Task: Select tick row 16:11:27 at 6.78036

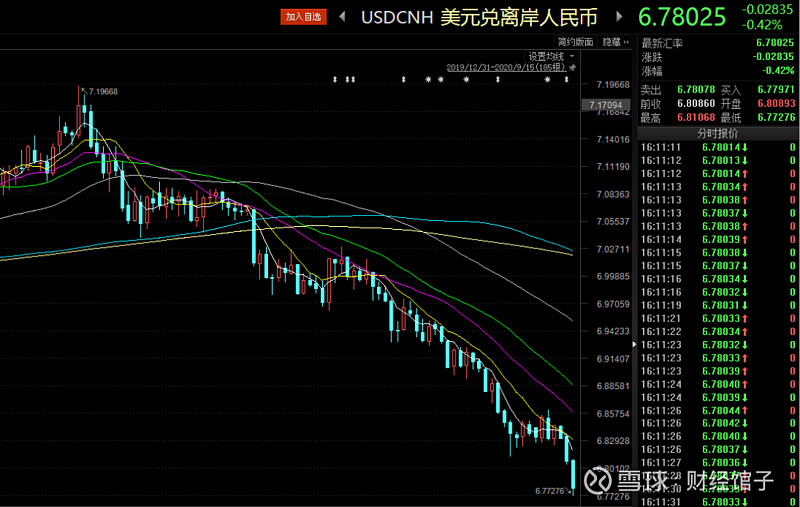Action: click(717, 463)
